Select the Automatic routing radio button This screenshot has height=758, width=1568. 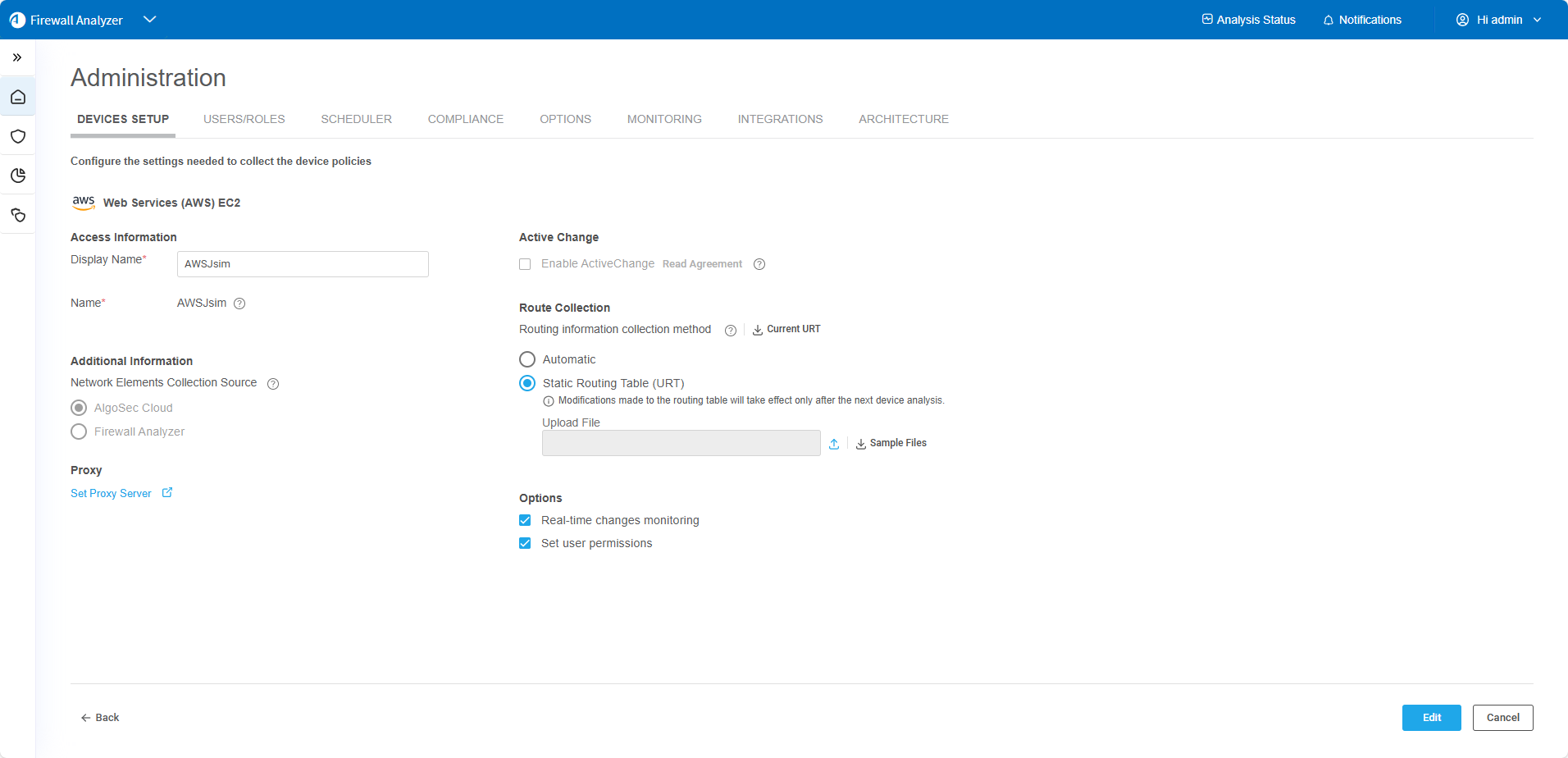(x=527, y=359)
